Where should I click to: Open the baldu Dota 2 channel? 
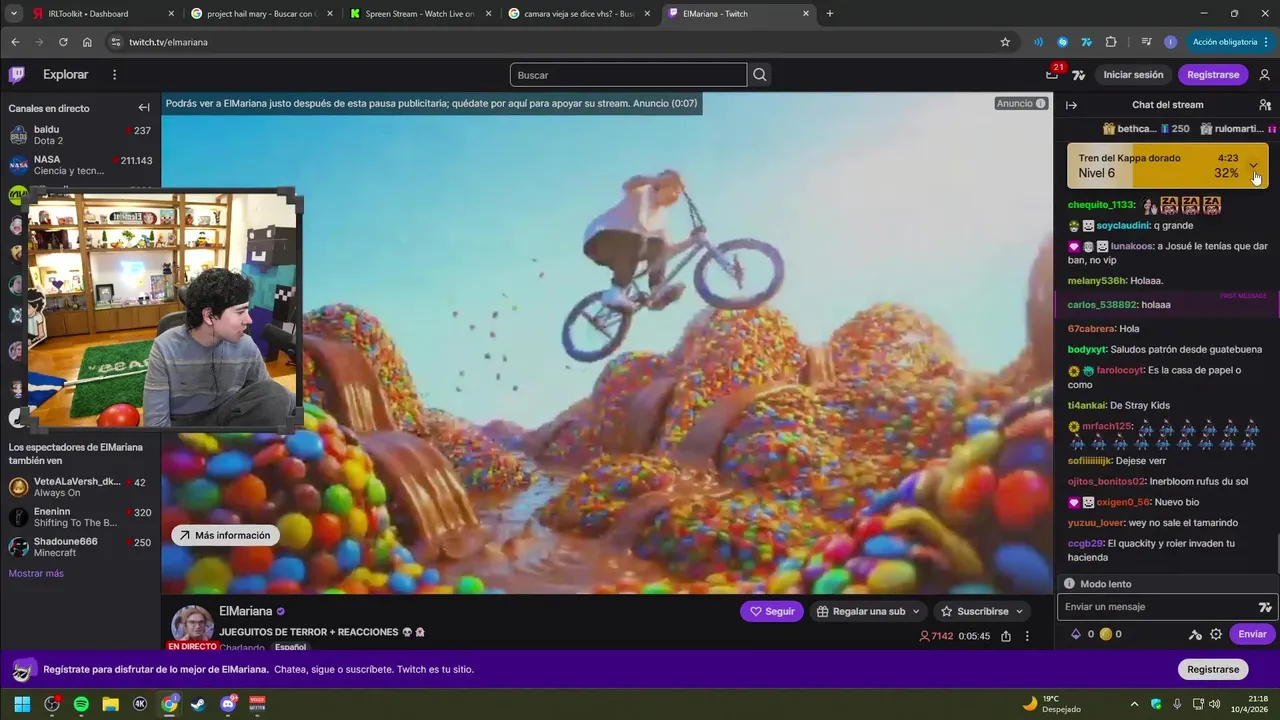pyautogui.click(x=81, y=135)
